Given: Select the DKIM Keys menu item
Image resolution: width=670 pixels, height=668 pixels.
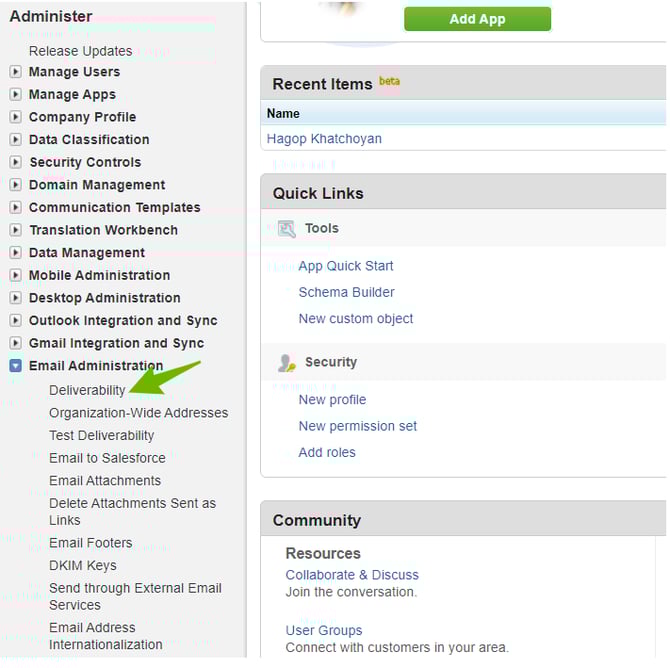Looking at the screenshot, I should 82,565.
